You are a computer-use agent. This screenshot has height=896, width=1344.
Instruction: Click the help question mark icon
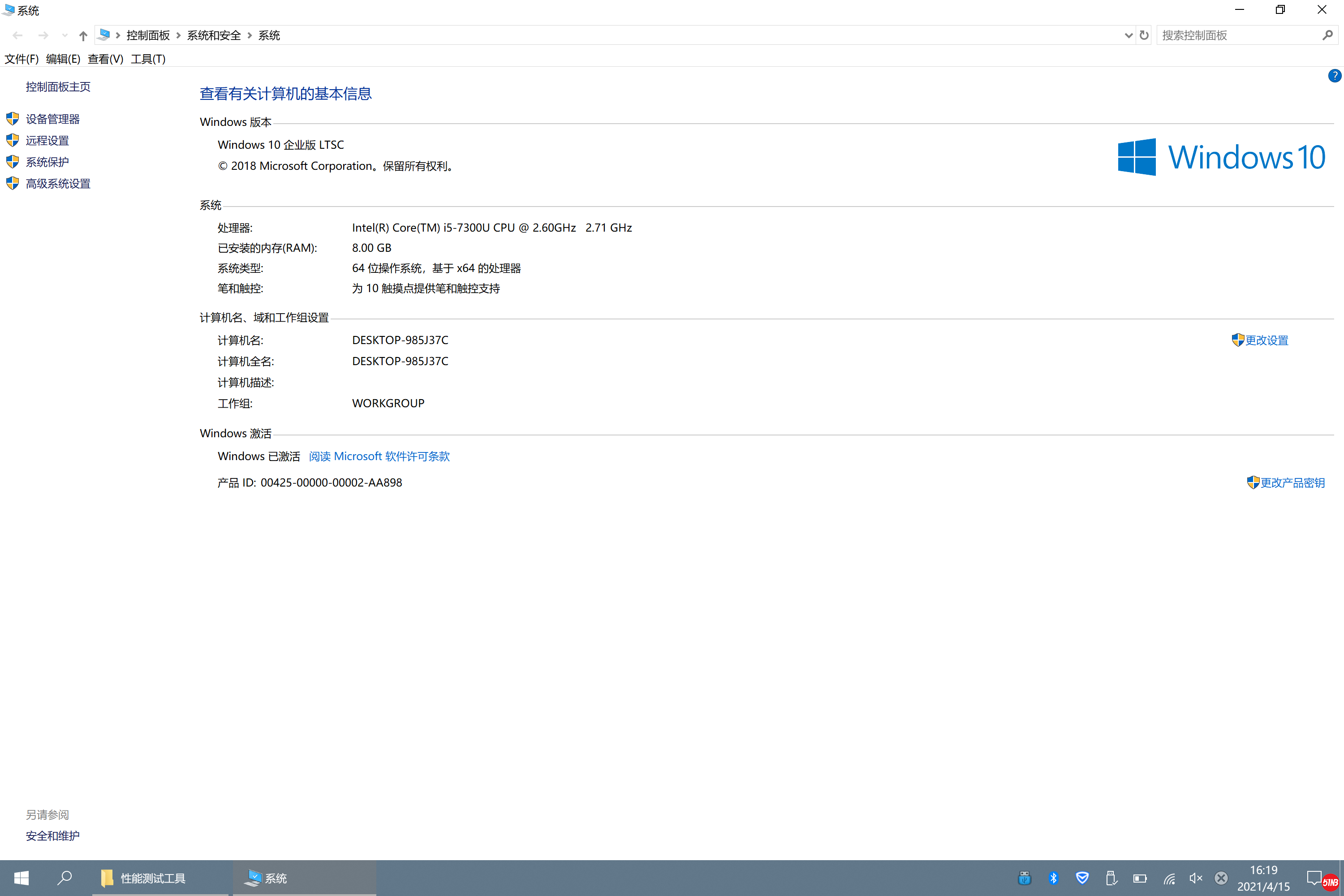[1334, 76]
